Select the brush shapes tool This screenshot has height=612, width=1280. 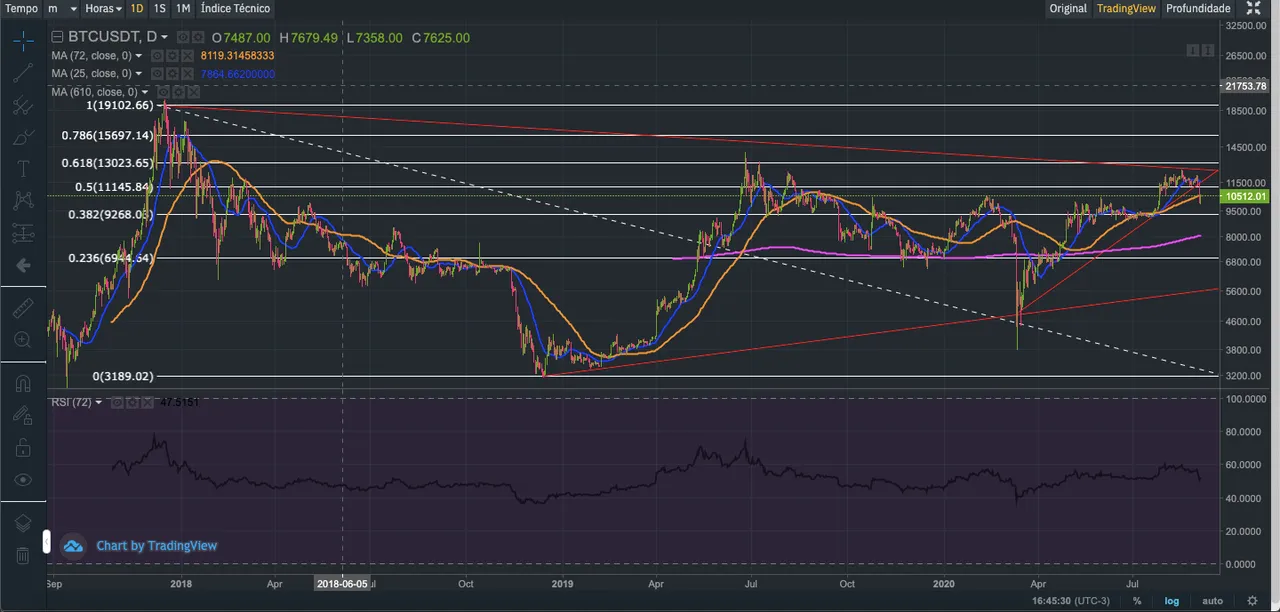point(23,136)
